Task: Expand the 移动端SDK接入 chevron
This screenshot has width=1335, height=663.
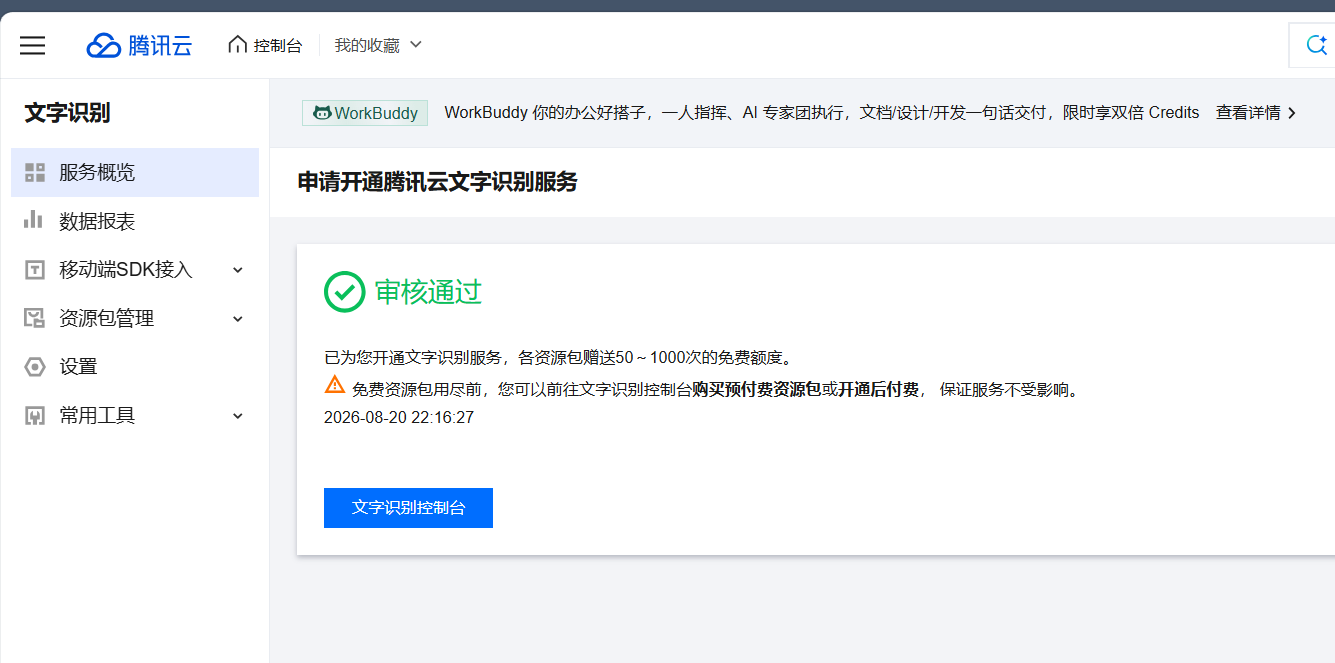Action: tap(238, 270)
